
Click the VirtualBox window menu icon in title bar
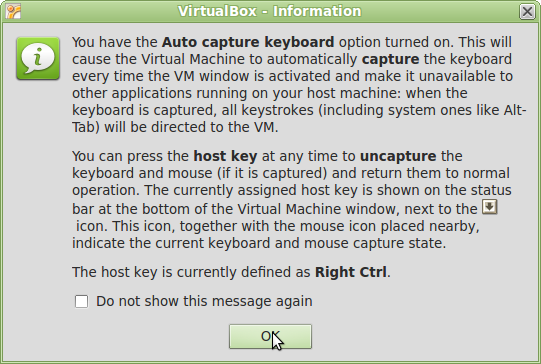(13, 11)
